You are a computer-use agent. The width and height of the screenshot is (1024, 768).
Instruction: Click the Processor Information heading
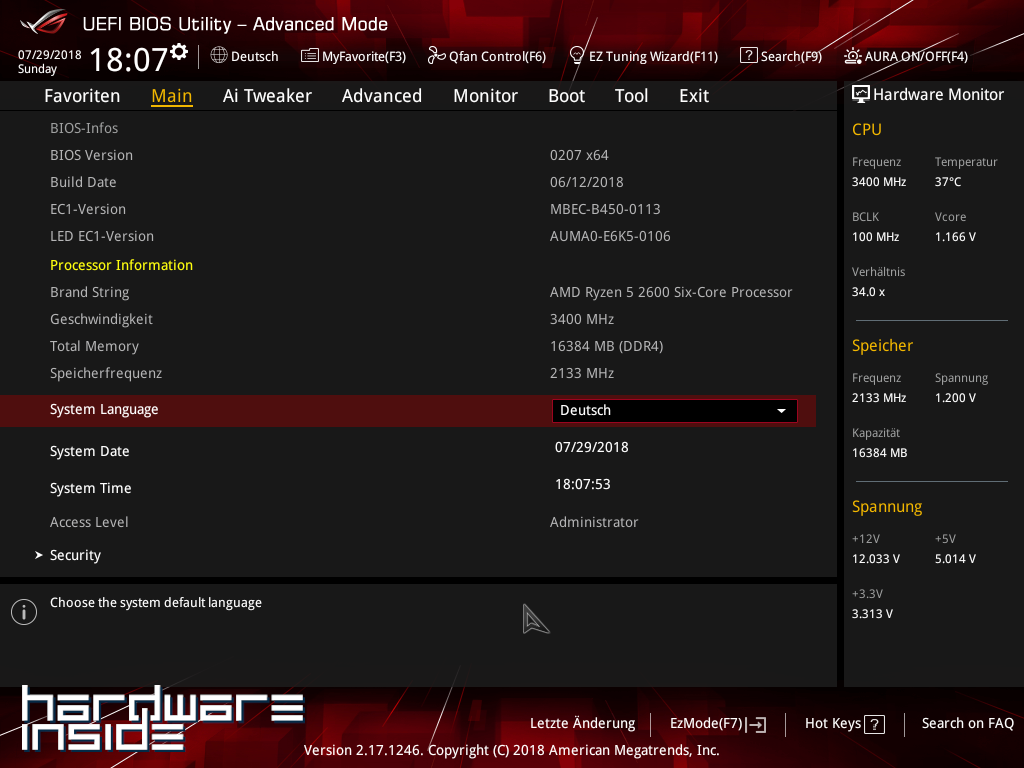coord(121,265)
